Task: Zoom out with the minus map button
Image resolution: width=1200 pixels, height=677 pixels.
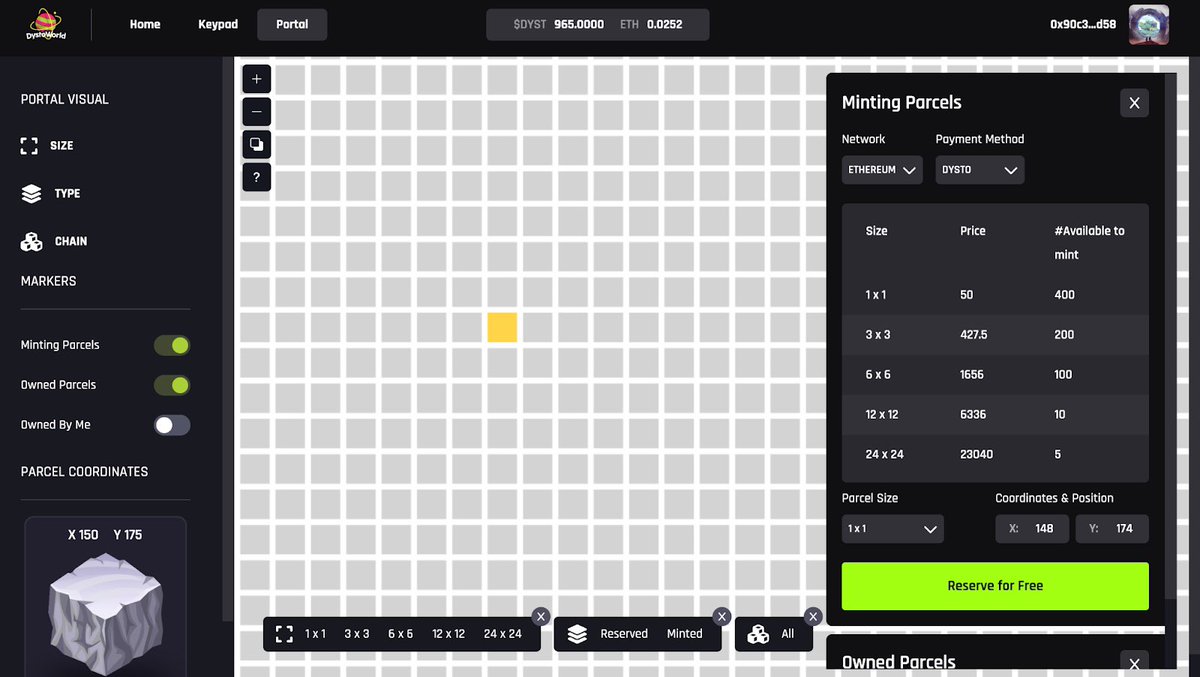Action: pos(257,111)
